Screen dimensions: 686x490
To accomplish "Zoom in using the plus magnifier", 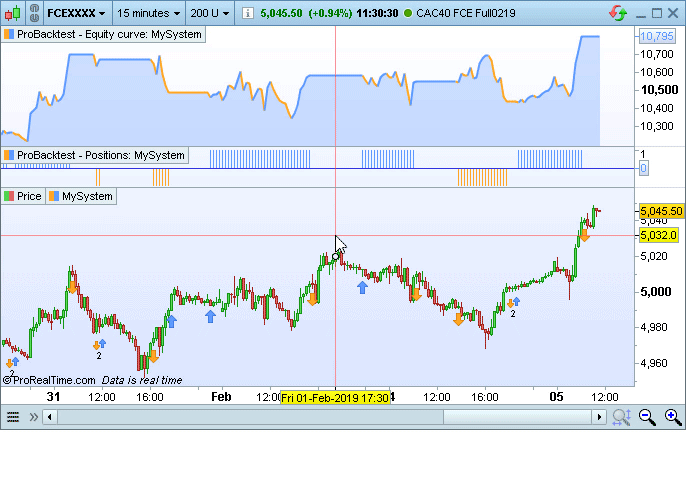I will (672, 417).
